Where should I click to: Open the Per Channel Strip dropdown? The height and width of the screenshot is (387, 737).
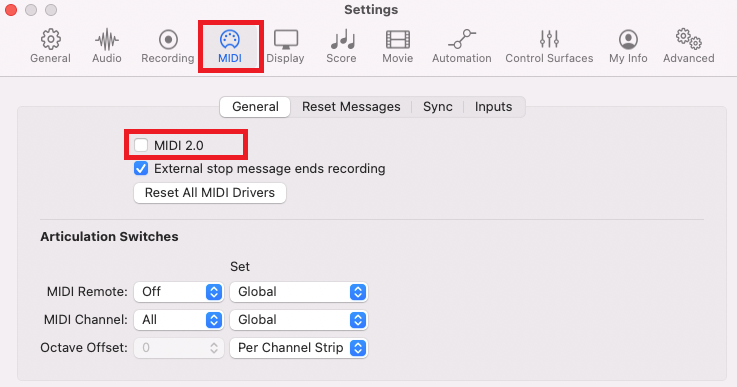[298, 348]
